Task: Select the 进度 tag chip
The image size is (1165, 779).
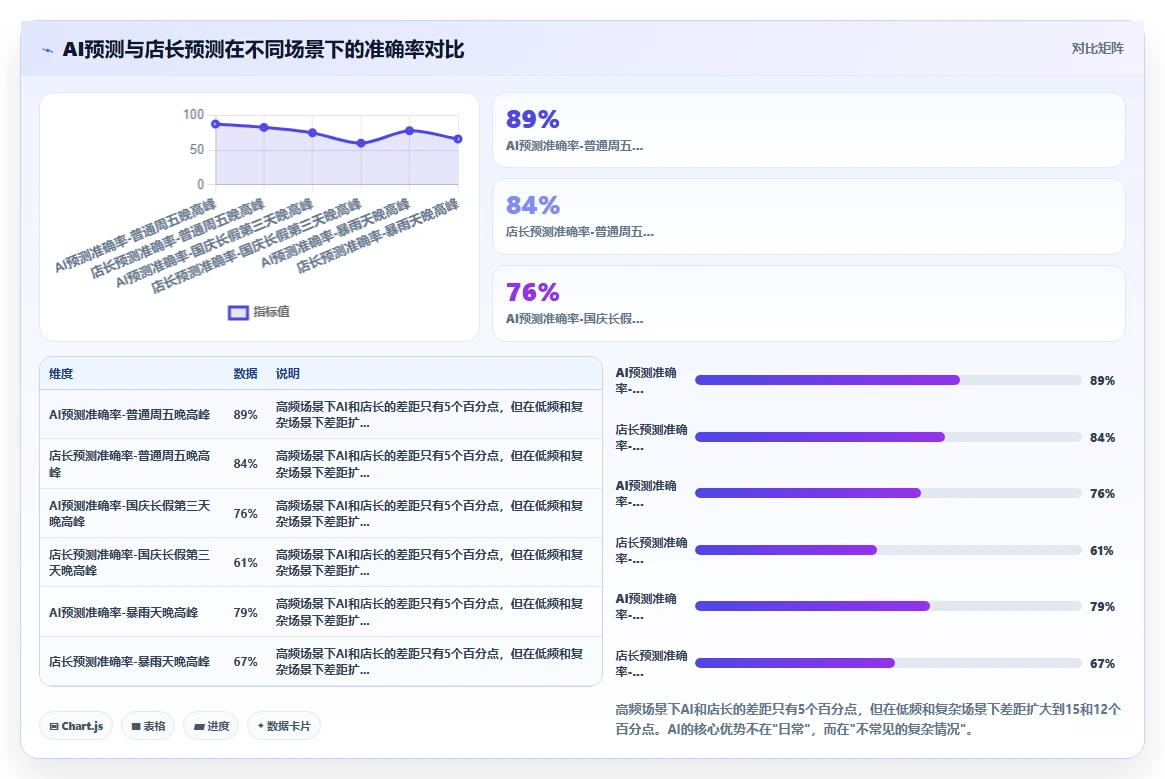Action: pyautogui.click(x=211, y=726)
